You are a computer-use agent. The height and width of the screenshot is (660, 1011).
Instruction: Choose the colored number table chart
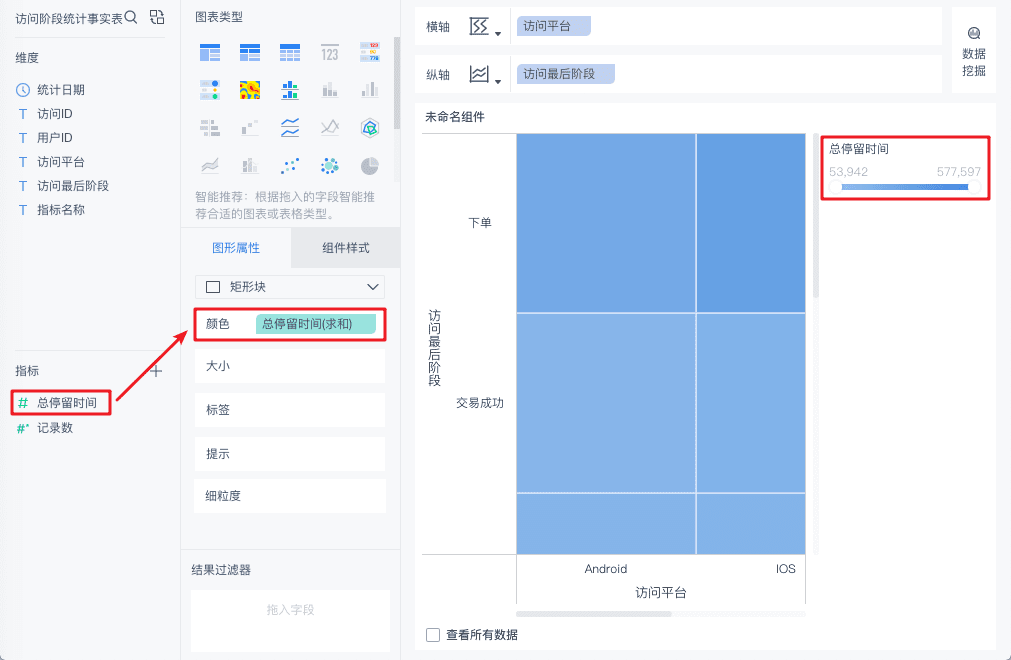(x=369, y=52)
